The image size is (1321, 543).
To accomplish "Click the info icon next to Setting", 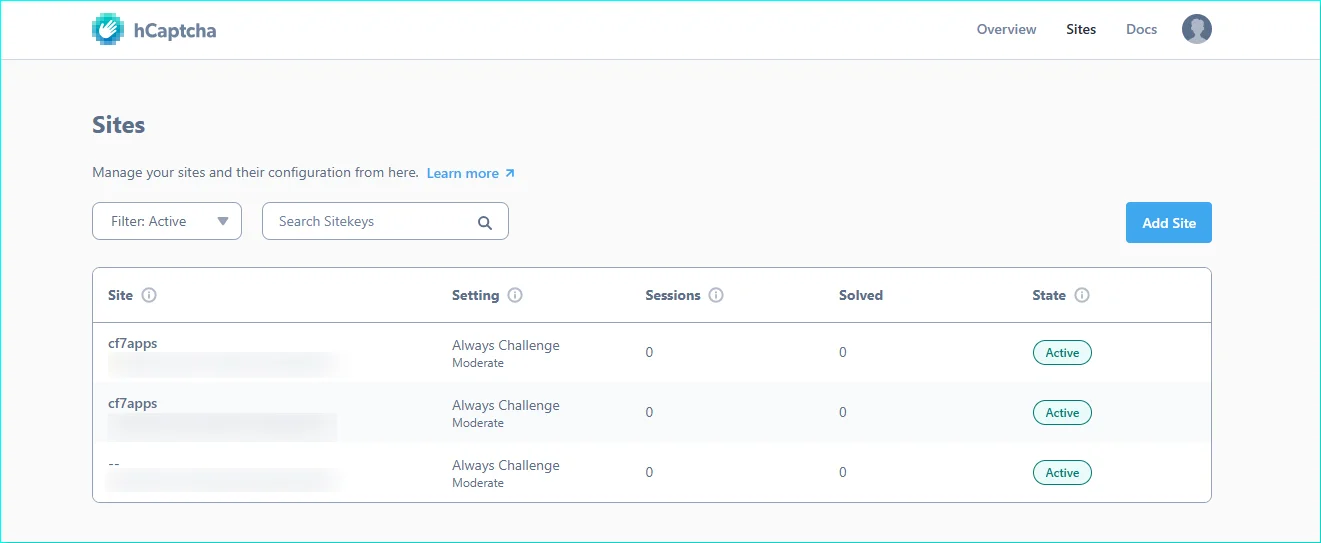I will tap(515, 295).
